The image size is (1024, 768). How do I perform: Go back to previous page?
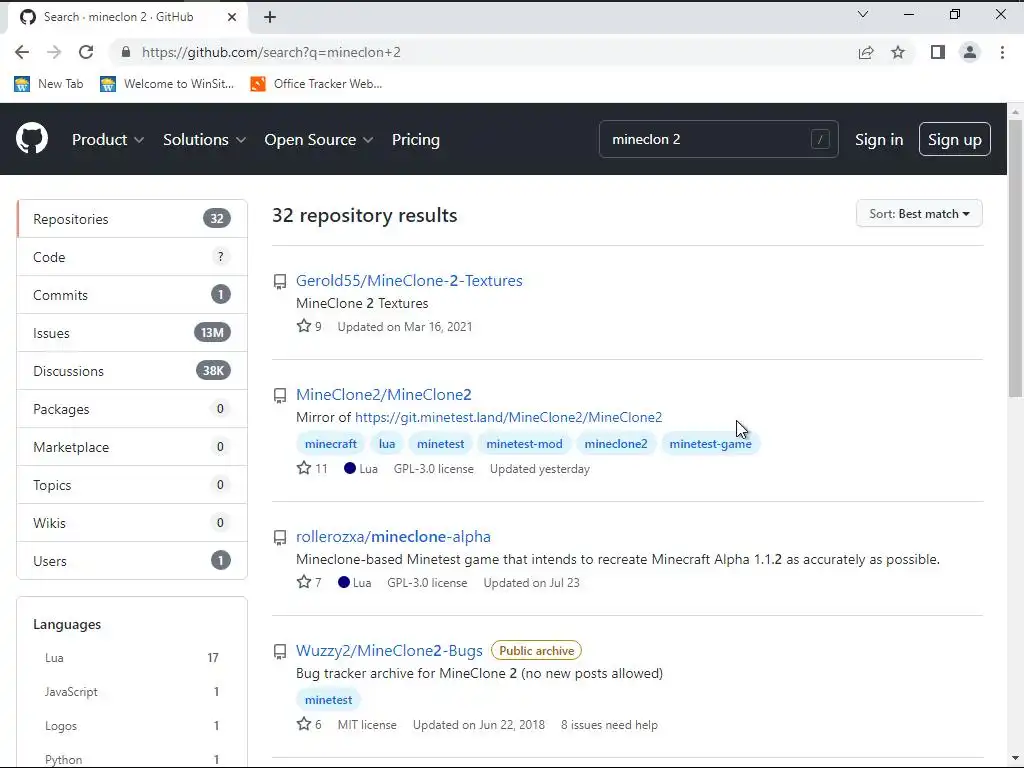[22, 52]
